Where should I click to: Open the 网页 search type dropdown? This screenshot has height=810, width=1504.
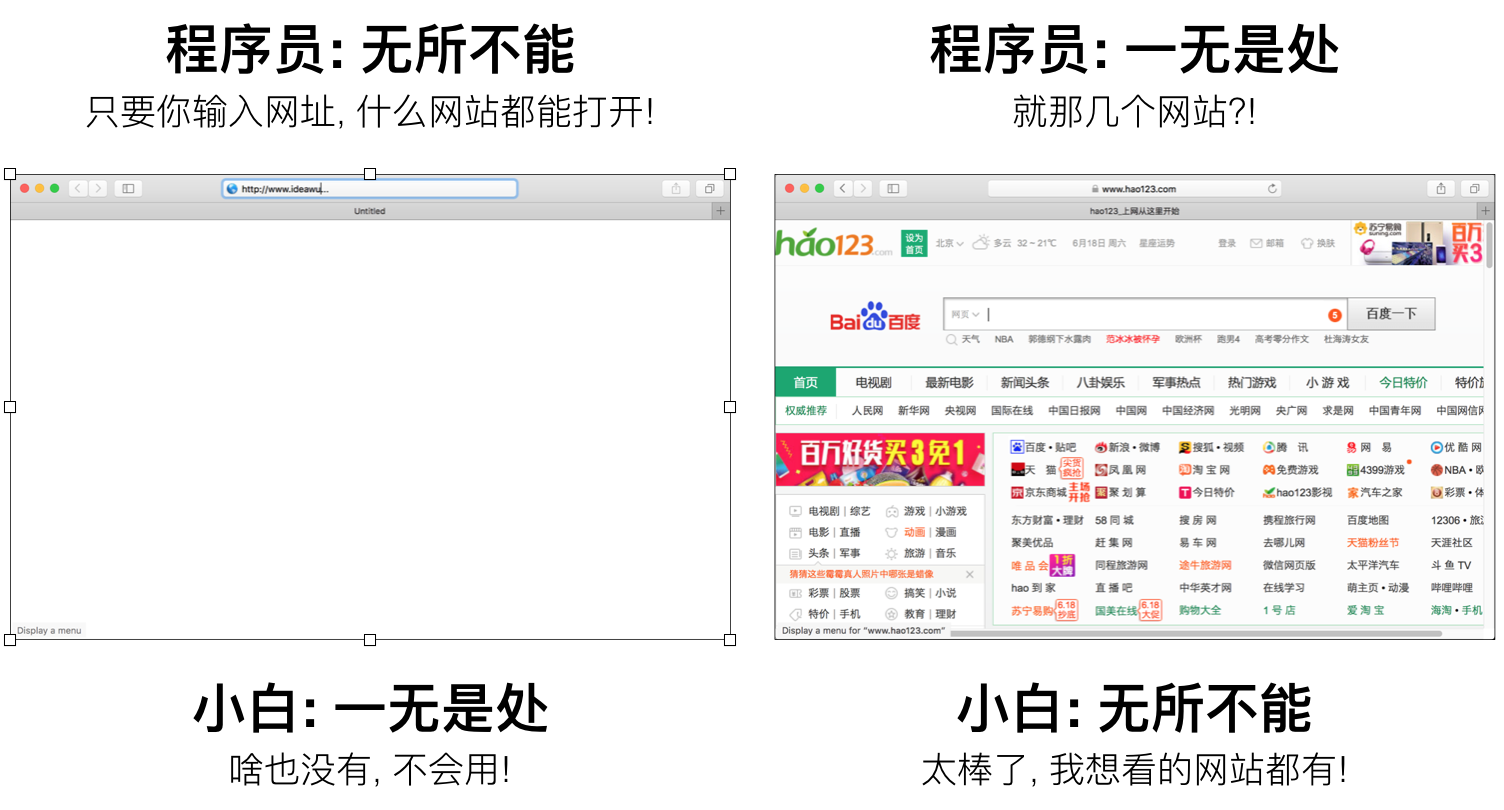point(965,315)
